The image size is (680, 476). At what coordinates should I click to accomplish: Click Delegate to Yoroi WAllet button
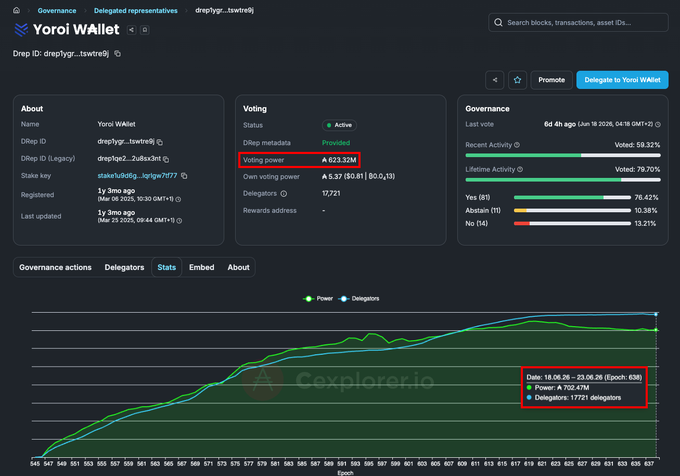[x=622, y=80]
